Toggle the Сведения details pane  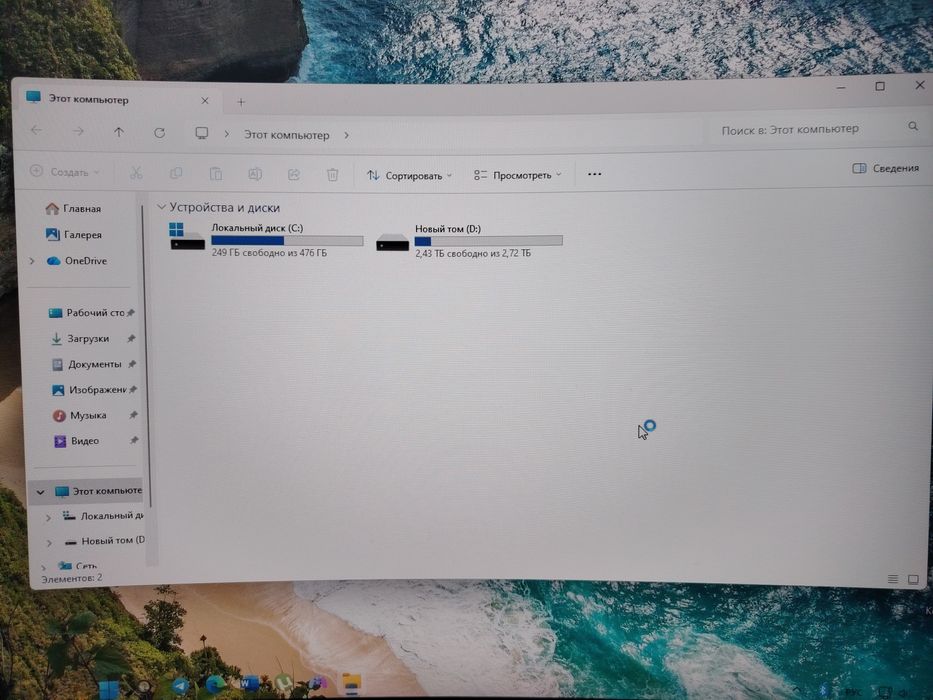pos(885,168)
